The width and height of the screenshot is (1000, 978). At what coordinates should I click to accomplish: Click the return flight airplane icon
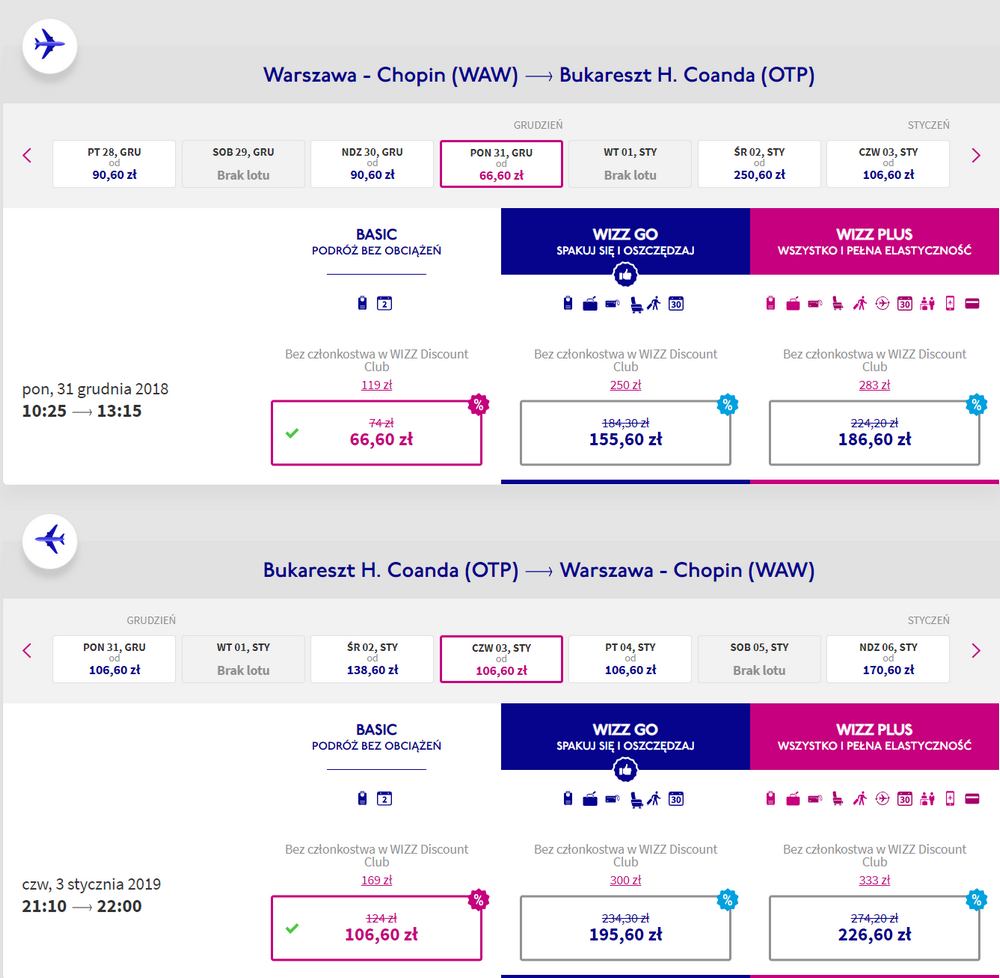pyautogui.click(x=50, y=541)
